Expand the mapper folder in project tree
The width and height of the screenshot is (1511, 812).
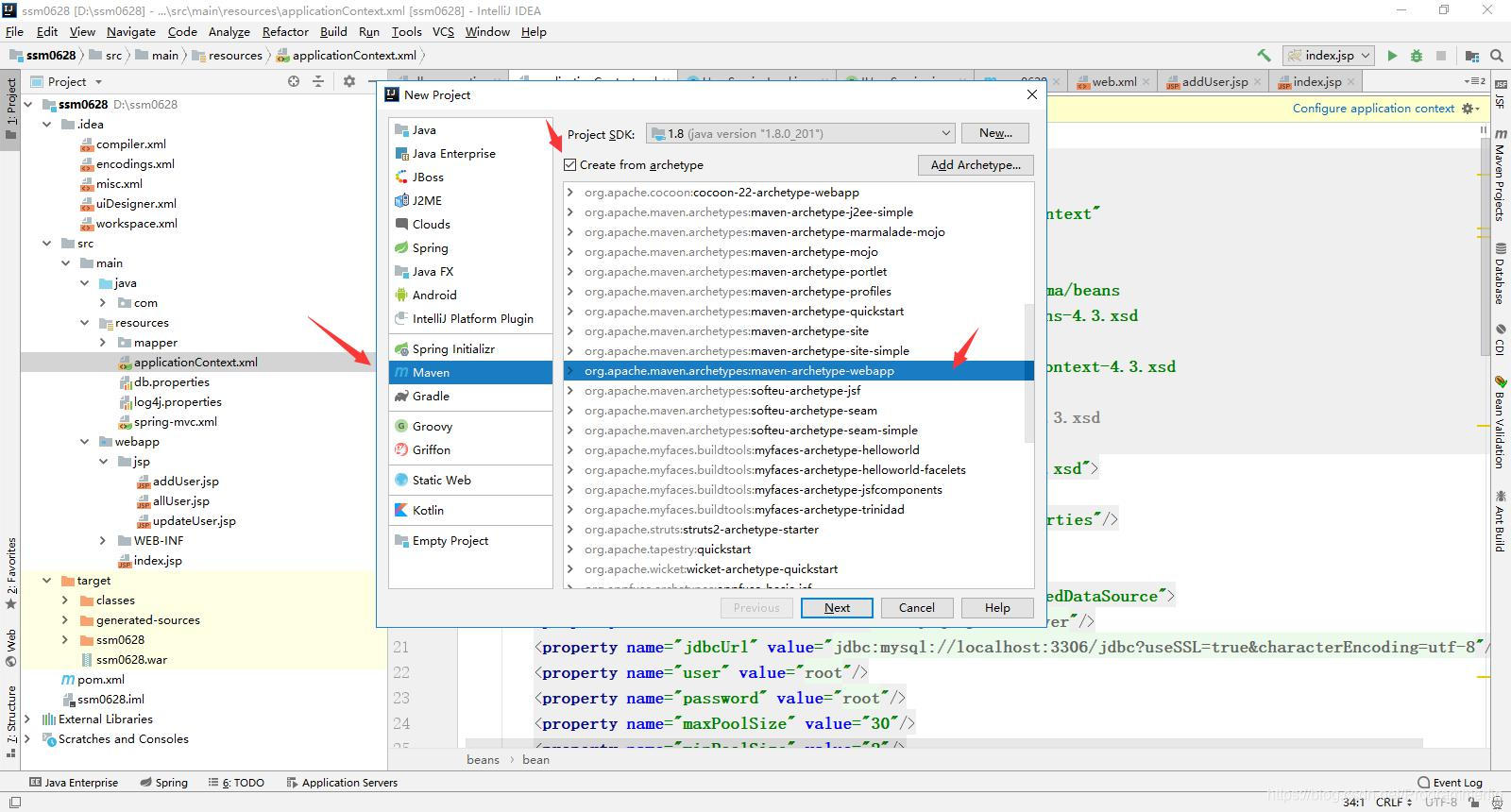click(x=103, y=342)
